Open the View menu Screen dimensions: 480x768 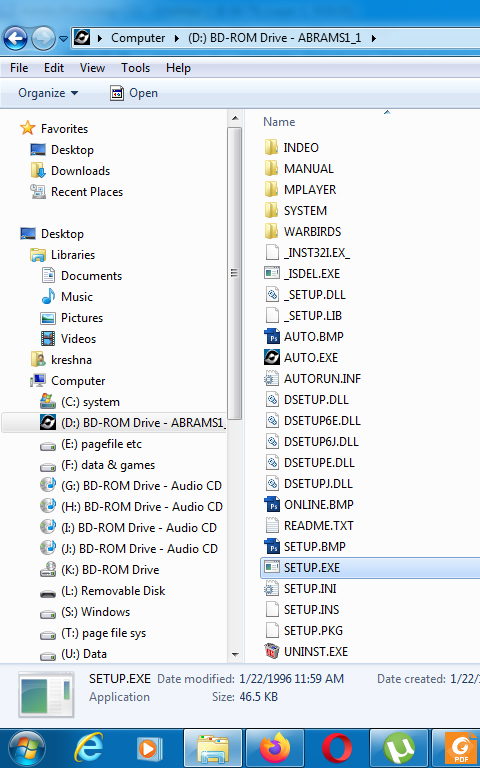[x=92, y=68]
